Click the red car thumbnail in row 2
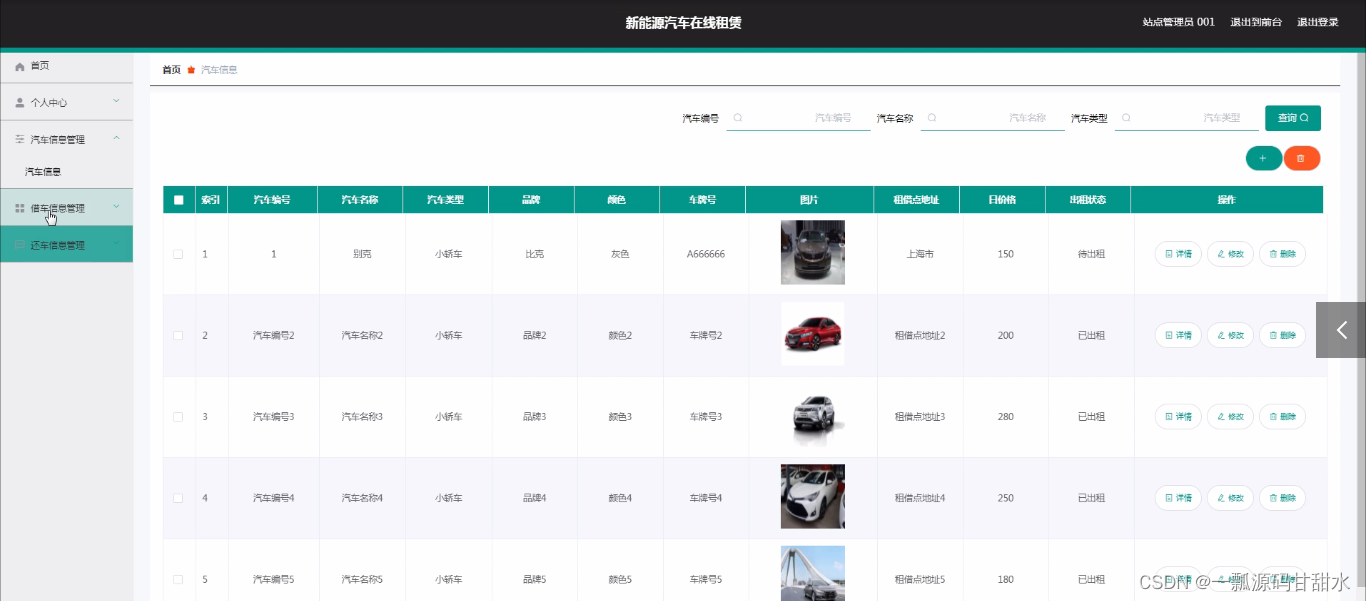The image size is (1366, 601). (x=813, y=333)
